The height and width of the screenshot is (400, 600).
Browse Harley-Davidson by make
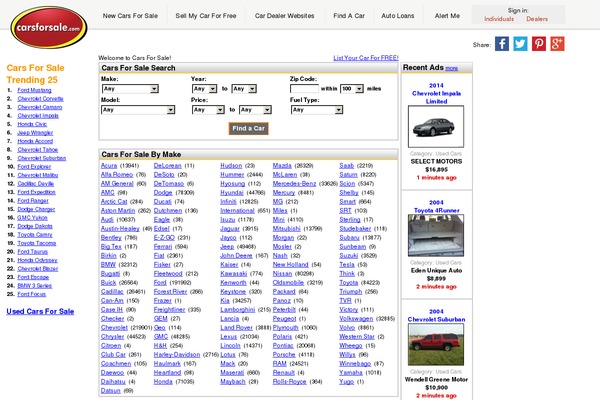pos(177,355)
